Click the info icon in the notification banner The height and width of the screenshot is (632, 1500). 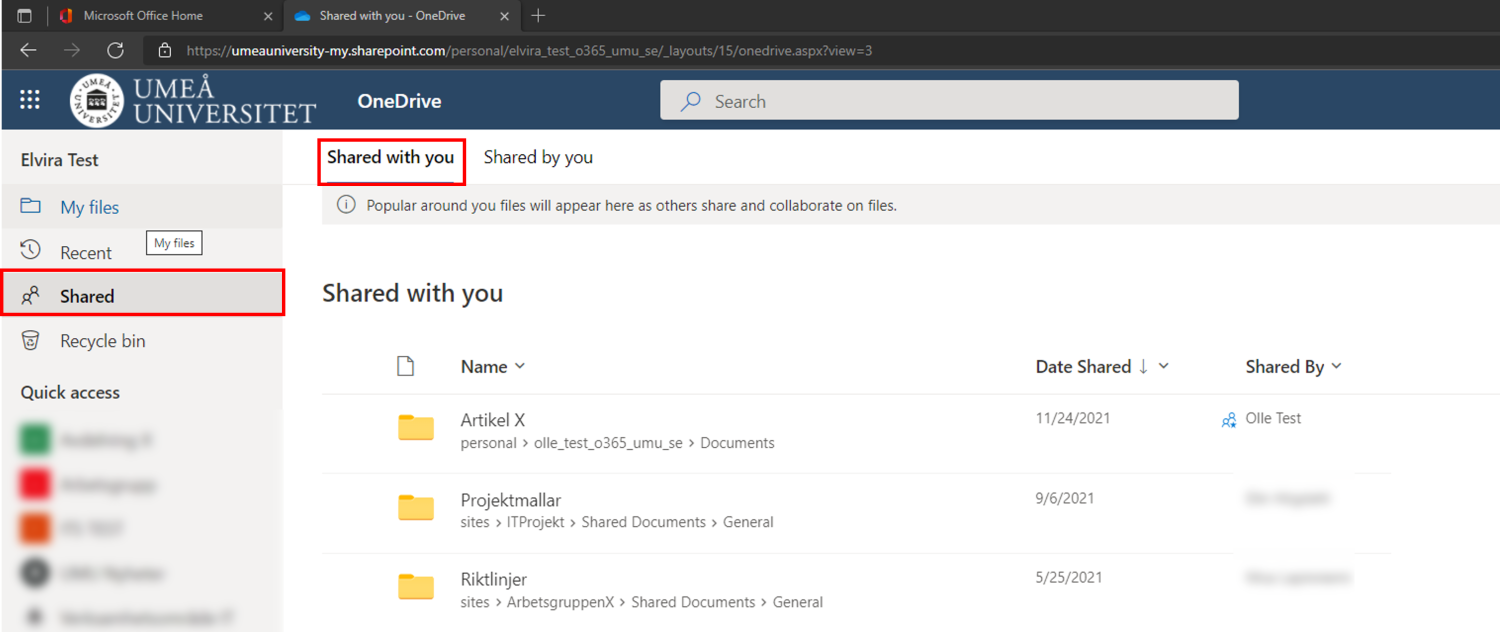click(345, 204)
